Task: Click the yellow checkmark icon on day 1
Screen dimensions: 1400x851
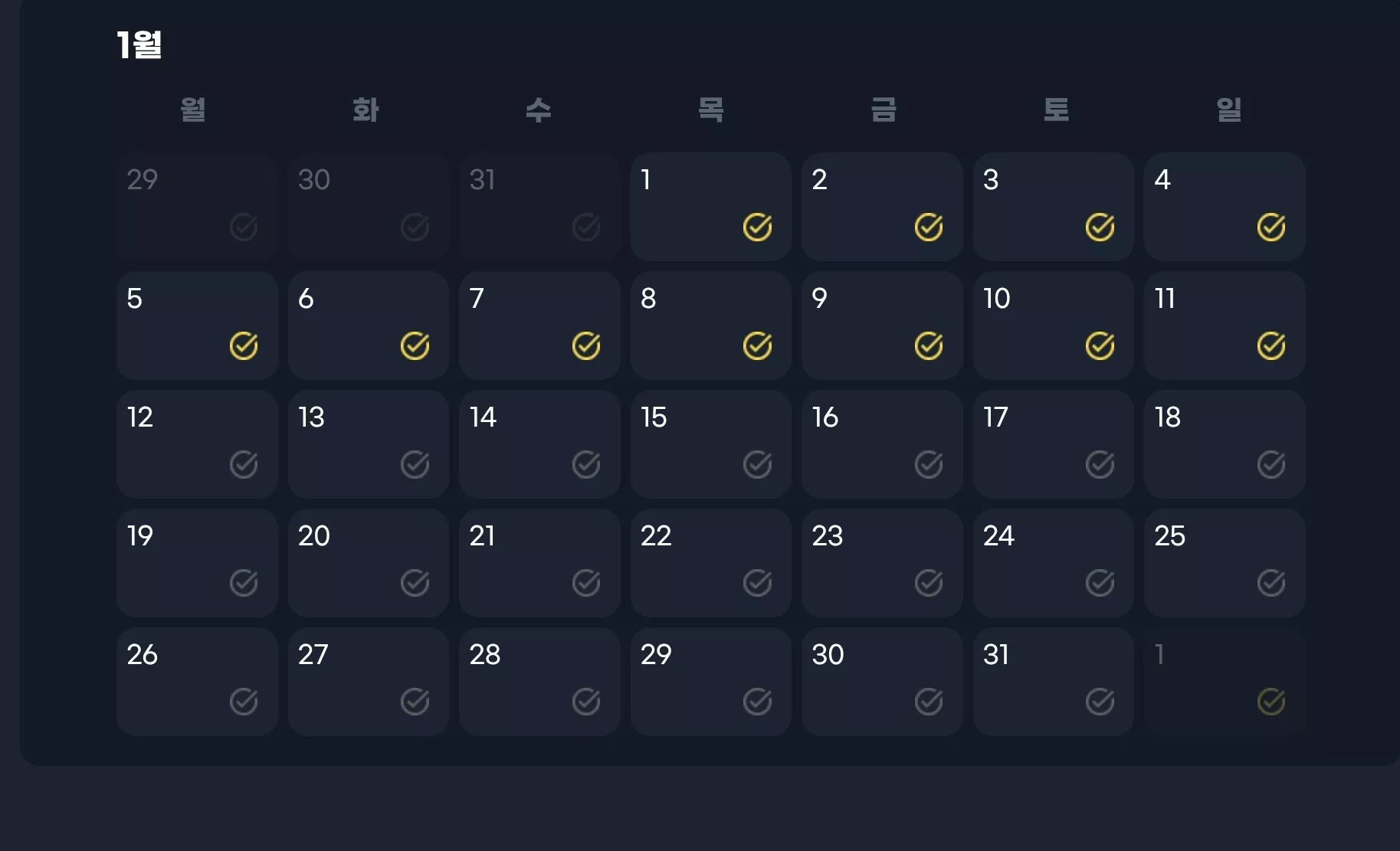Action: point(757,227)
